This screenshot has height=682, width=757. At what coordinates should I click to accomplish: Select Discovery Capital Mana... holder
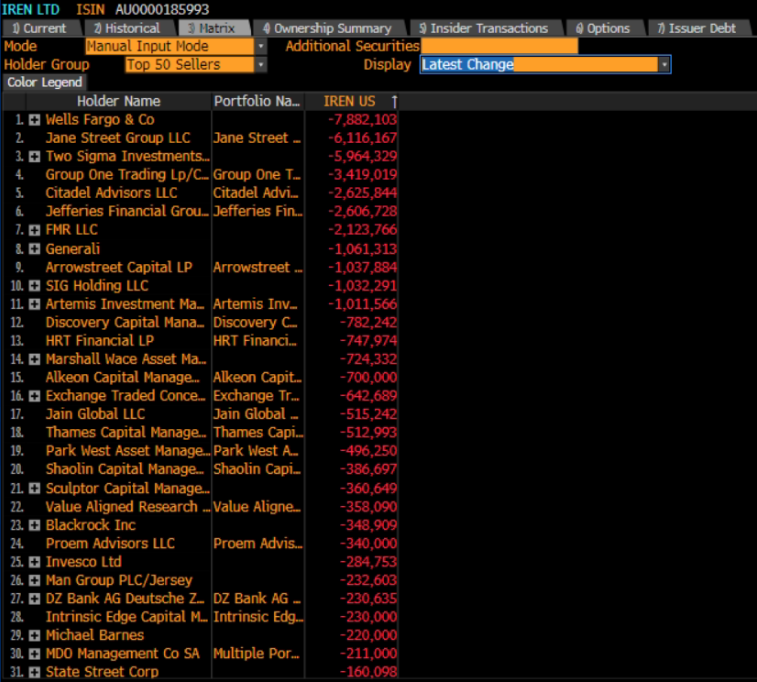[125, 322]
